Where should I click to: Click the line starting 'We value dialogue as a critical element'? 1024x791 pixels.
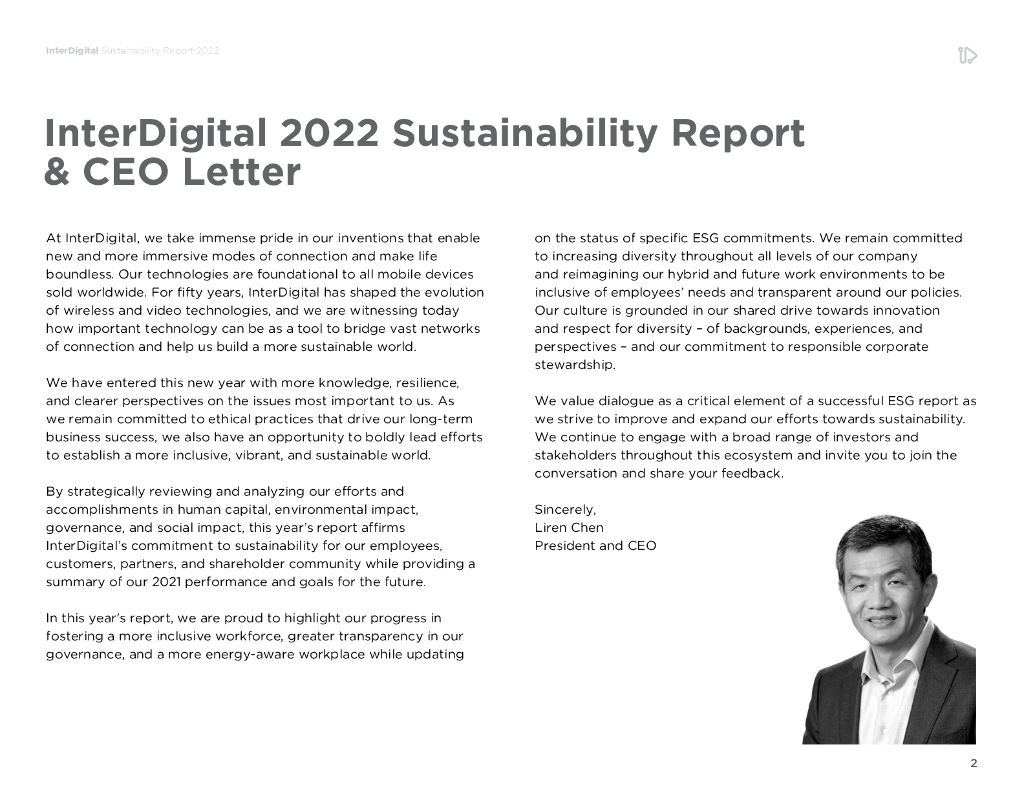tap(756, 401)
